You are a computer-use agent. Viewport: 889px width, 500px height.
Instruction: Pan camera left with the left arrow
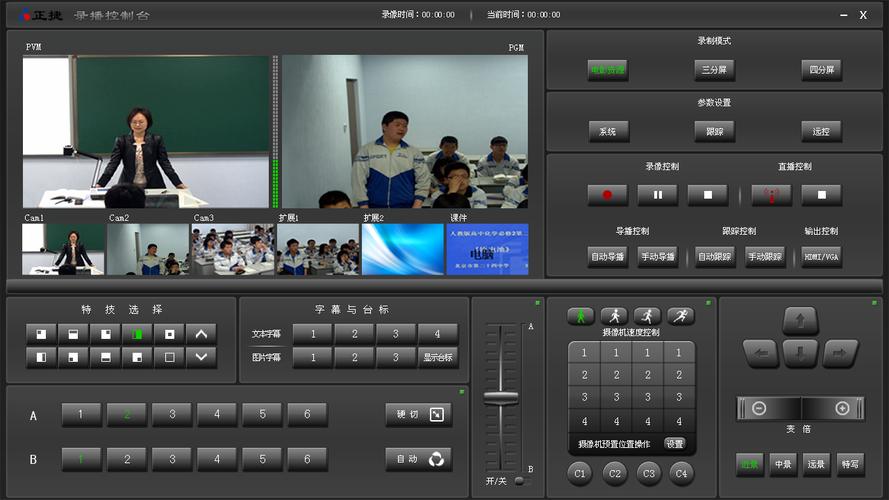761,354
